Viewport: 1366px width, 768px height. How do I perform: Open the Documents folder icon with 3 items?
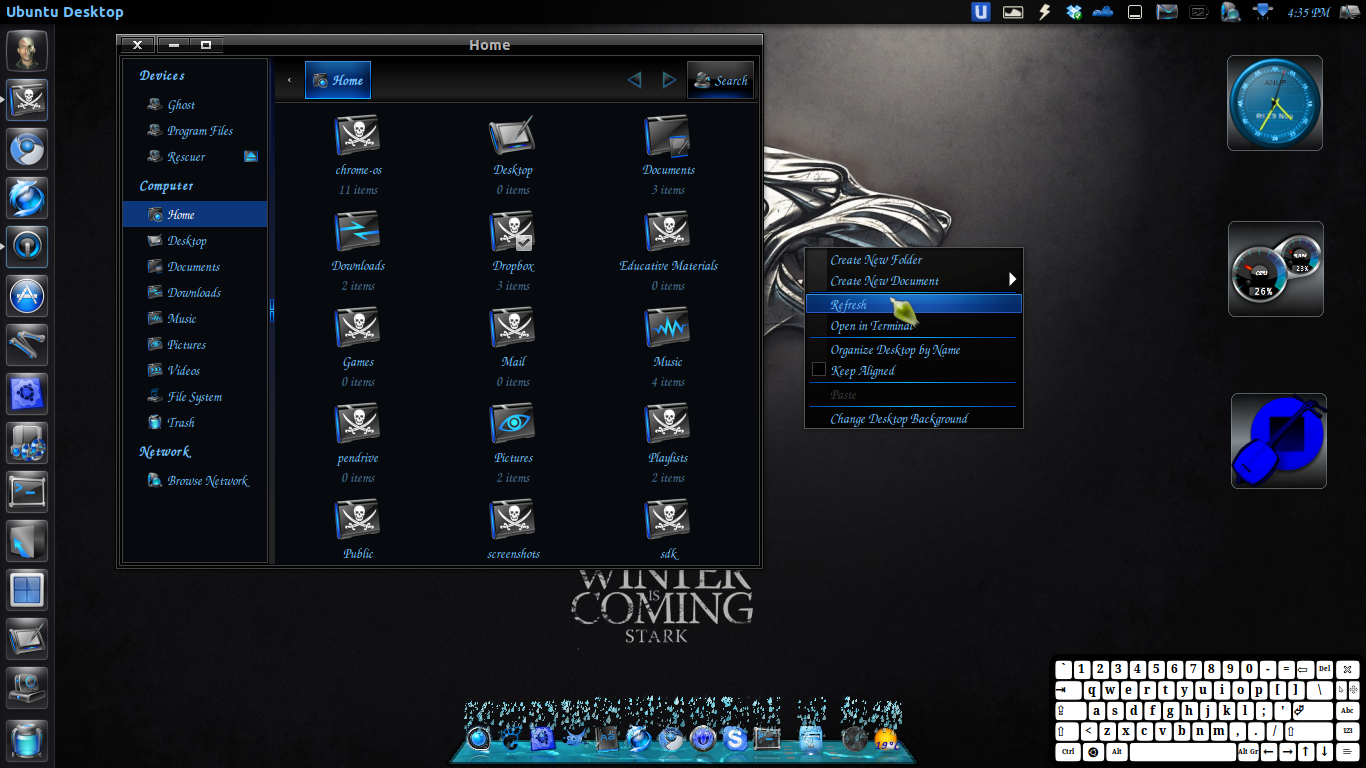pyautogui.click(x=668, y=135)
